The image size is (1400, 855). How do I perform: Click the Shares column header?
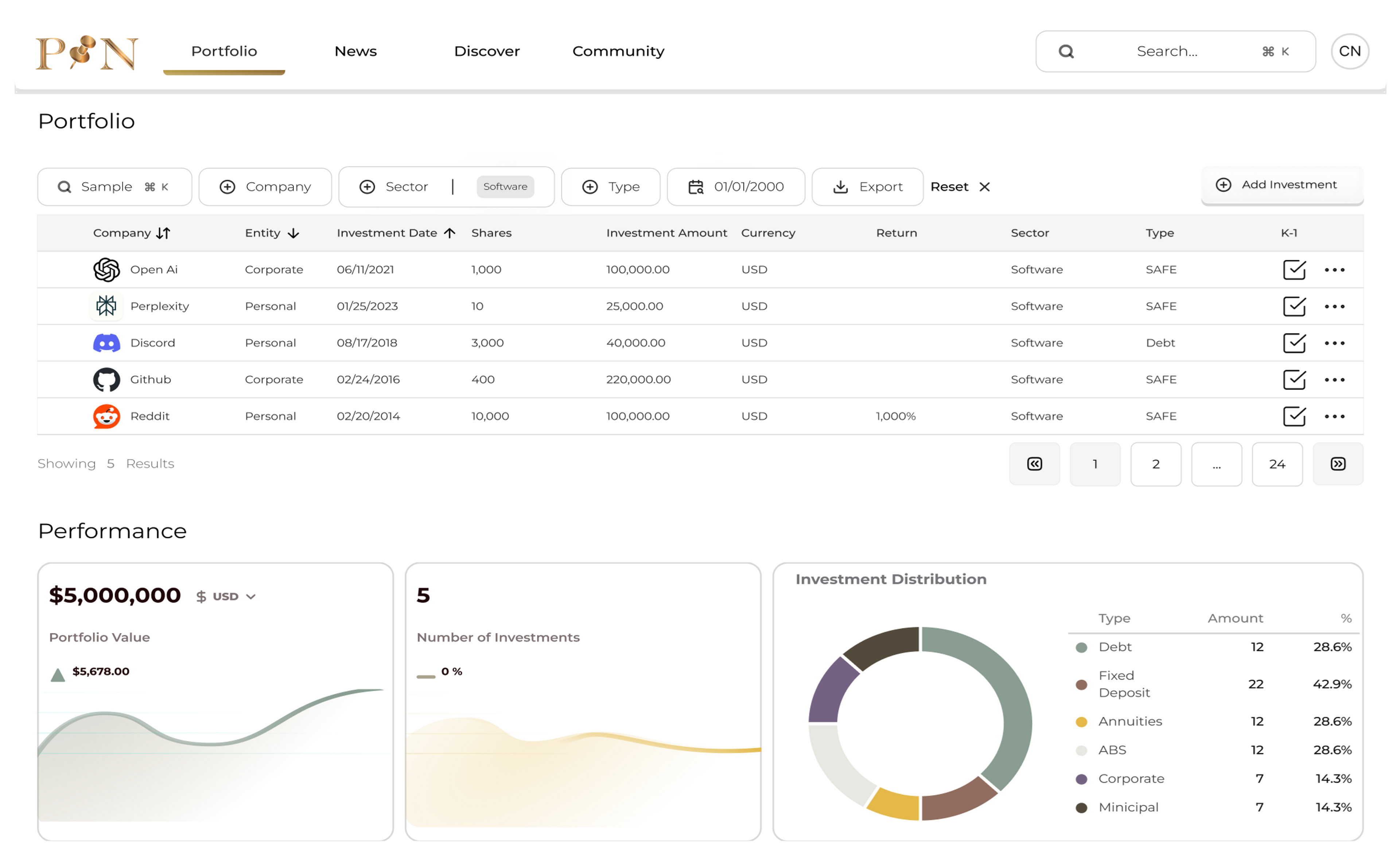coord(491,233)
